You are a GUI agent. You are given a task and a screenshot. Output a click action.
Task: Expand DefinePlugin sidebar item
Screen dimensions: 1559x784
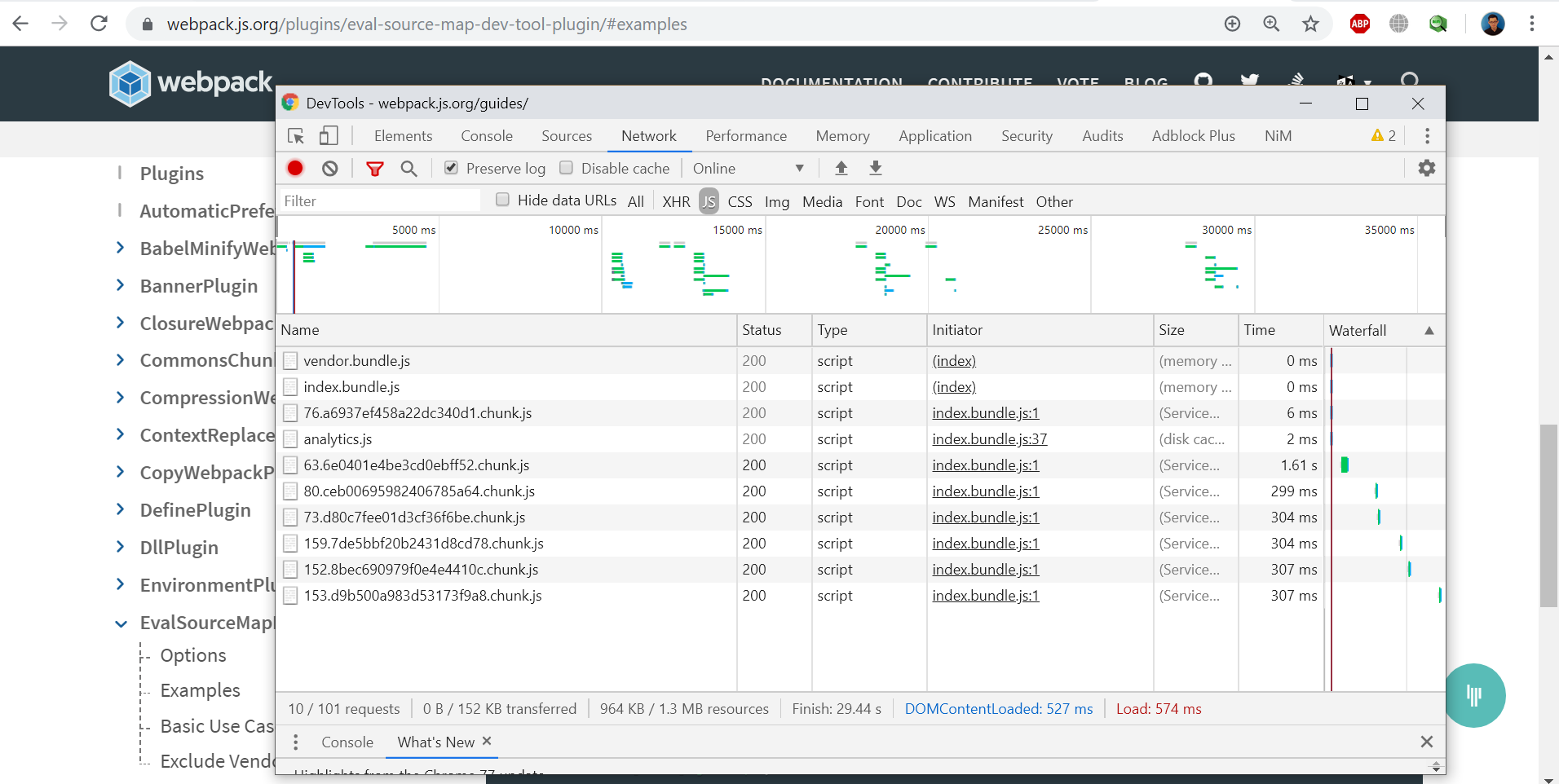click(121, 509)
